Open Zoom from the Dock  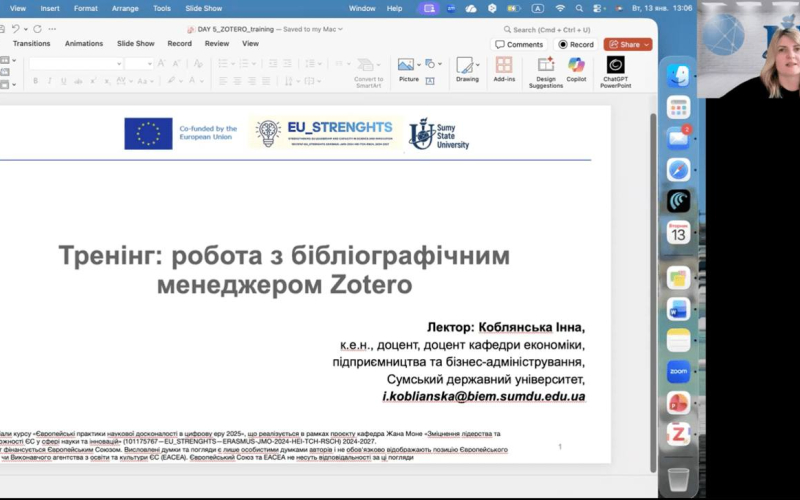[x=678, y=371]
